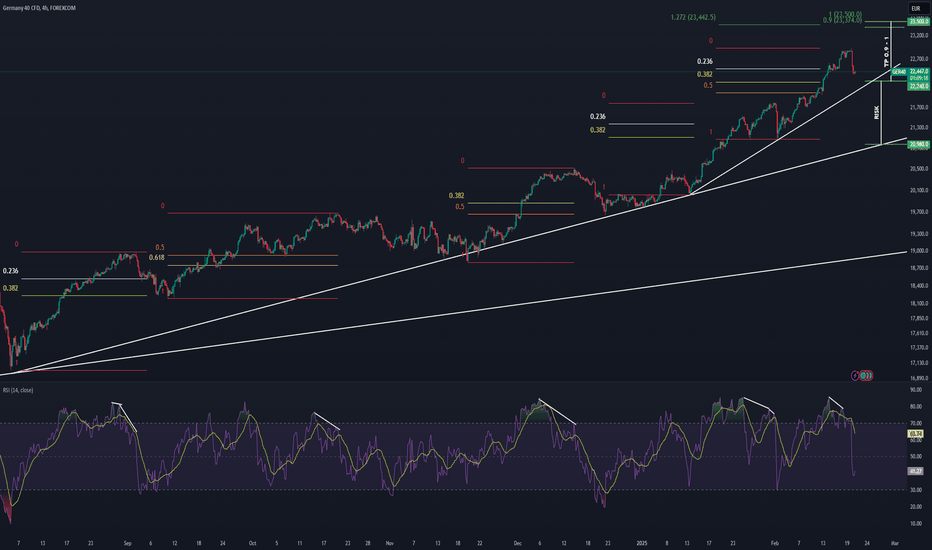Open the EUR currency dropdown
The width and height of the screenshot is (932, 550).
tap(915, 8)
